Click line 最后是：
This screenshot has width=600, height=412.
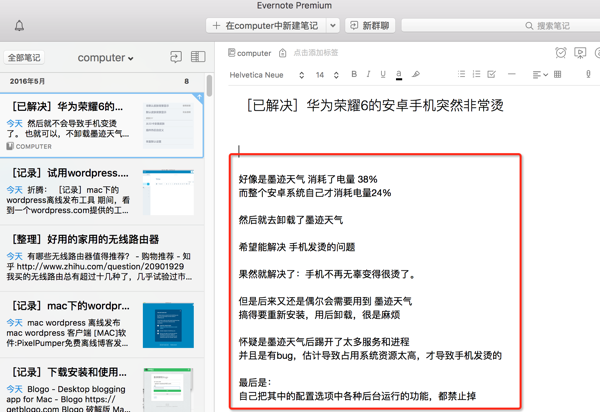coord(255,383)
